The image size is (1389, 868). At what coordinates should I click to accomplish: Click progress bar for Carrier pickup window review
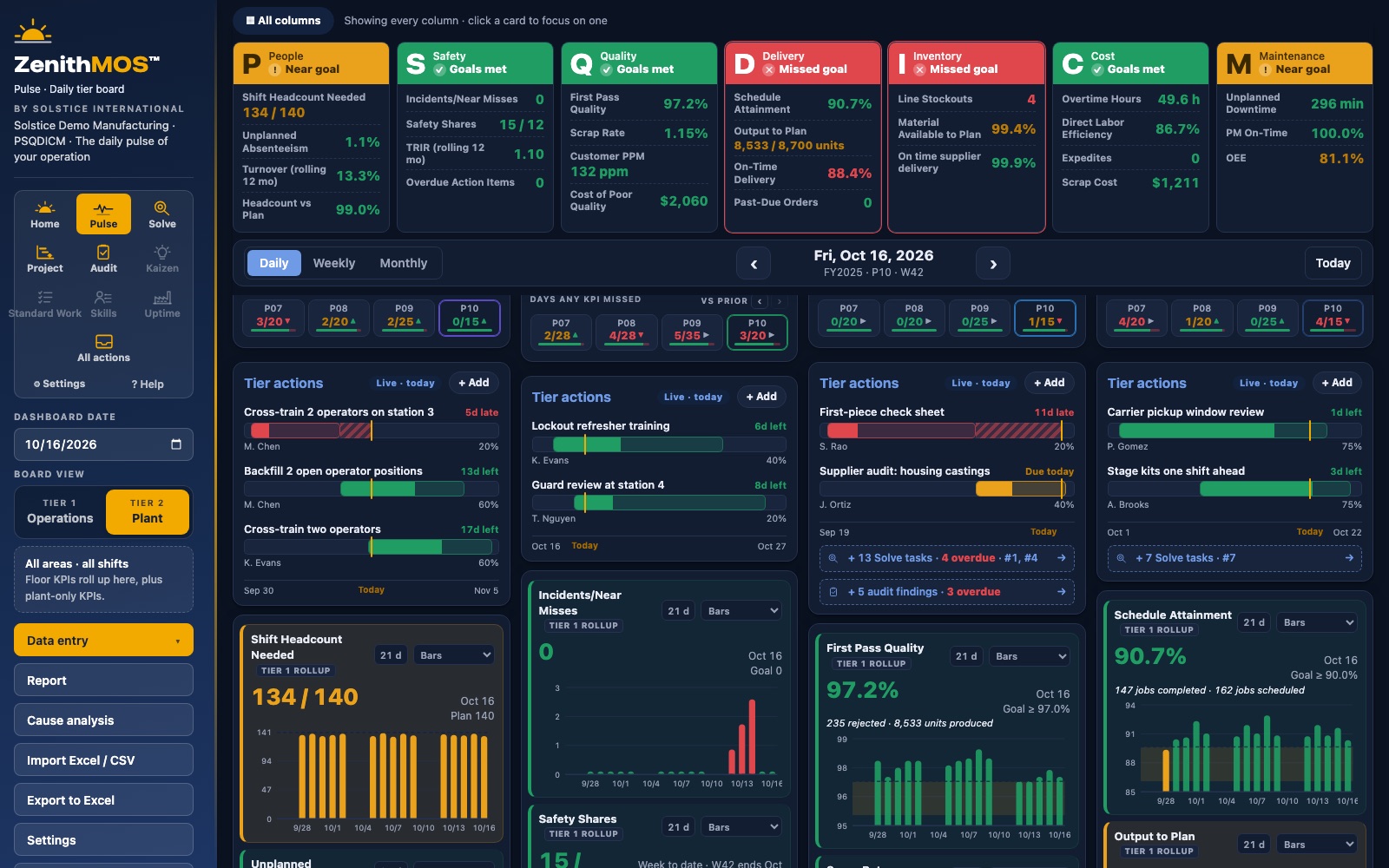[x=1234, y=431]
